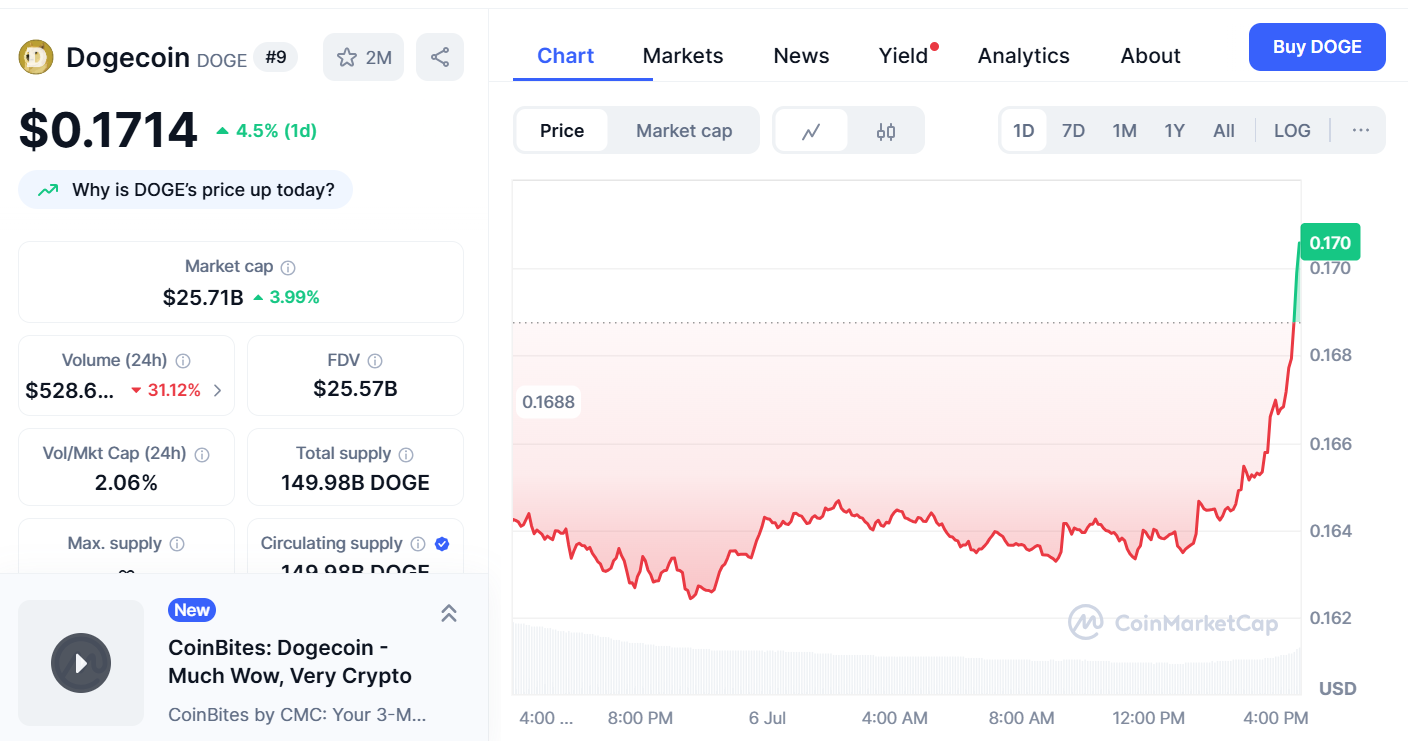
Task: Select Market cap chart mode
Action: (x=684, y=131)
